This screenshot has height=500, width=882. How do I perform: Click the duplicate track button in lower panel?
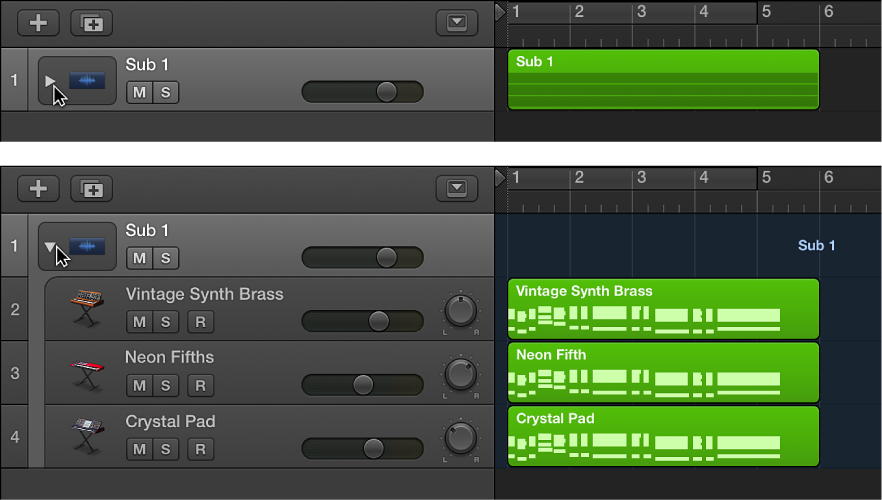click(x=91, y=188)
